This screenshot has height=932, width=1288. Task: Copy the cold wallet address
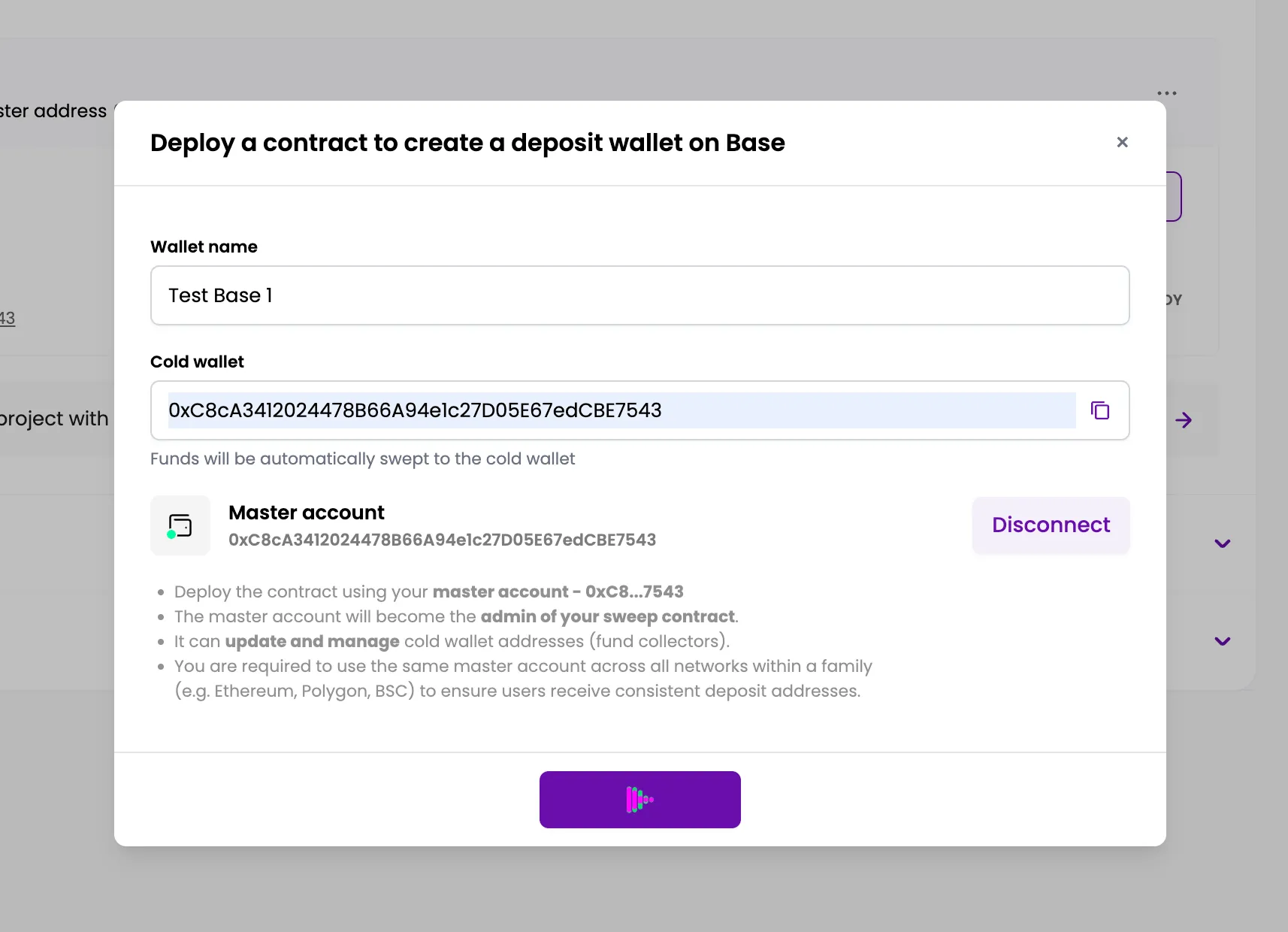tap(1099, 410)
